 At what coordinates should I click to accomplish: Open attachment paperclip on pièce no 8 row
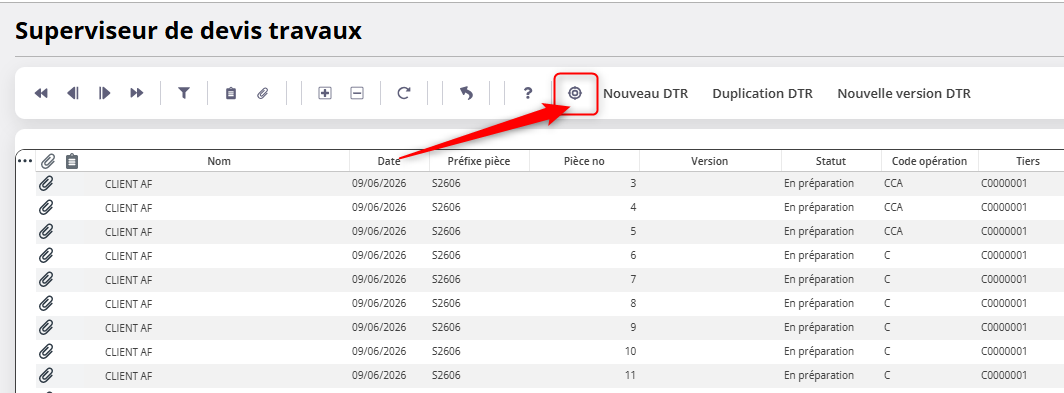tap(46, 303)
